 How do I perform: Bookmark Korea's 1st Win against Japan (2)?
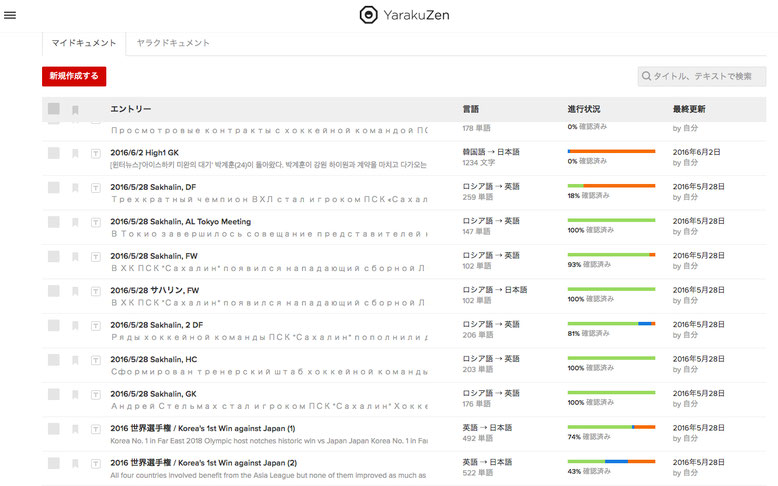75,464
